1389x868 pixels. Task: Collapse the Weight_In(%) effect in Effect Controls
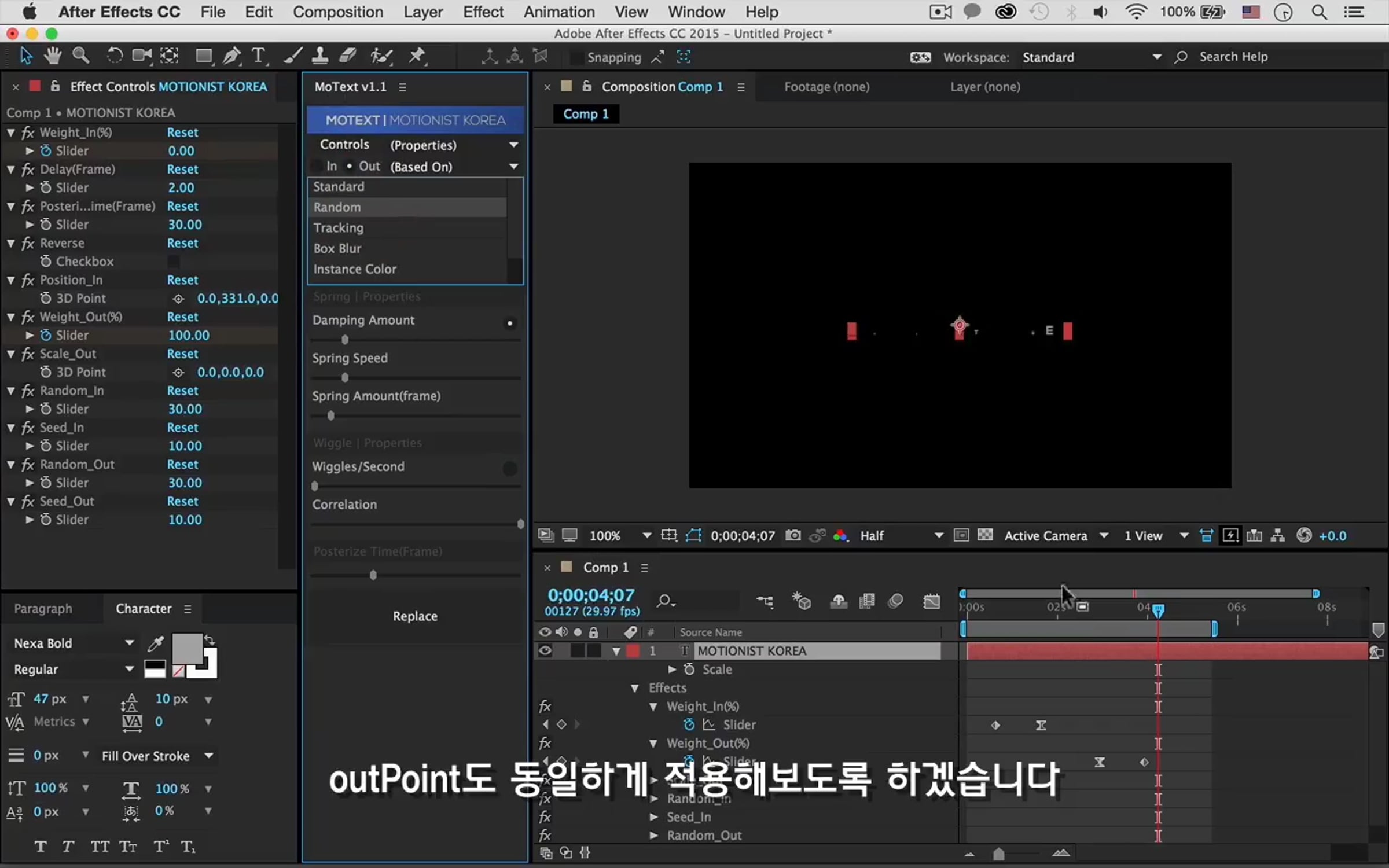pos(11,133)
